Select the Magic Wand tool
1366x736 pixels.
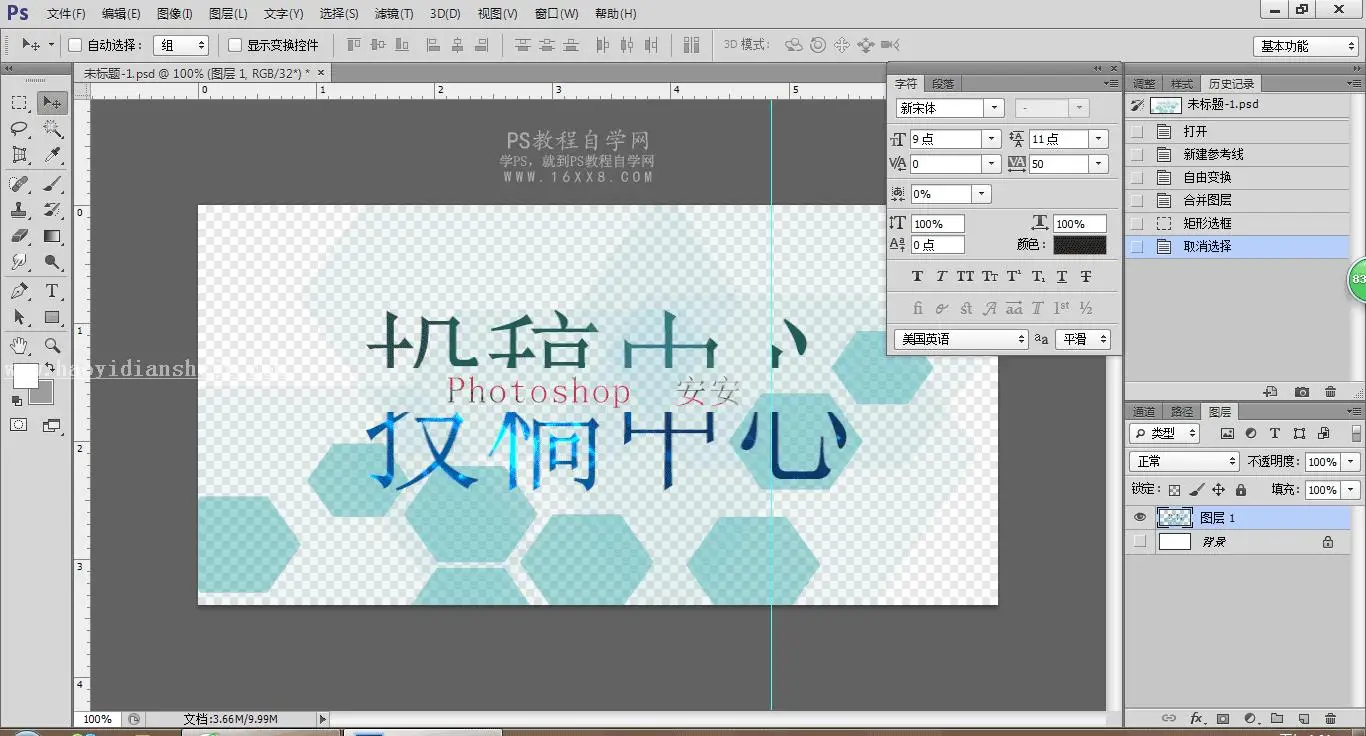pyautogui.click(x=53, y=129)
